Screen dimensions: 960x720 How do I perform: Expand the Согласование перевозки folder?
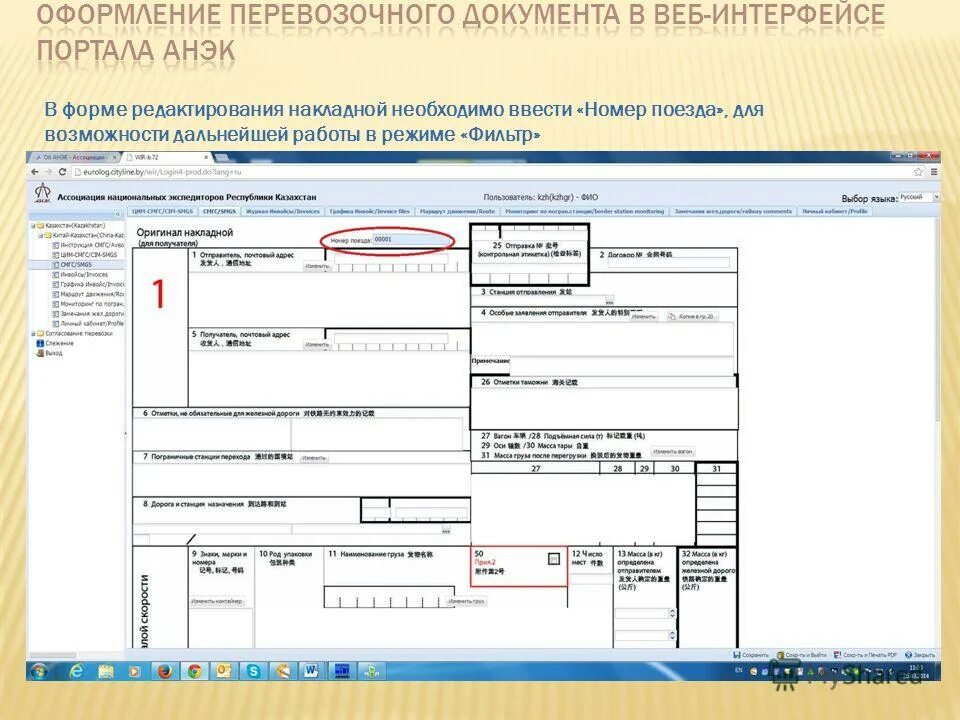coord(33,334)
